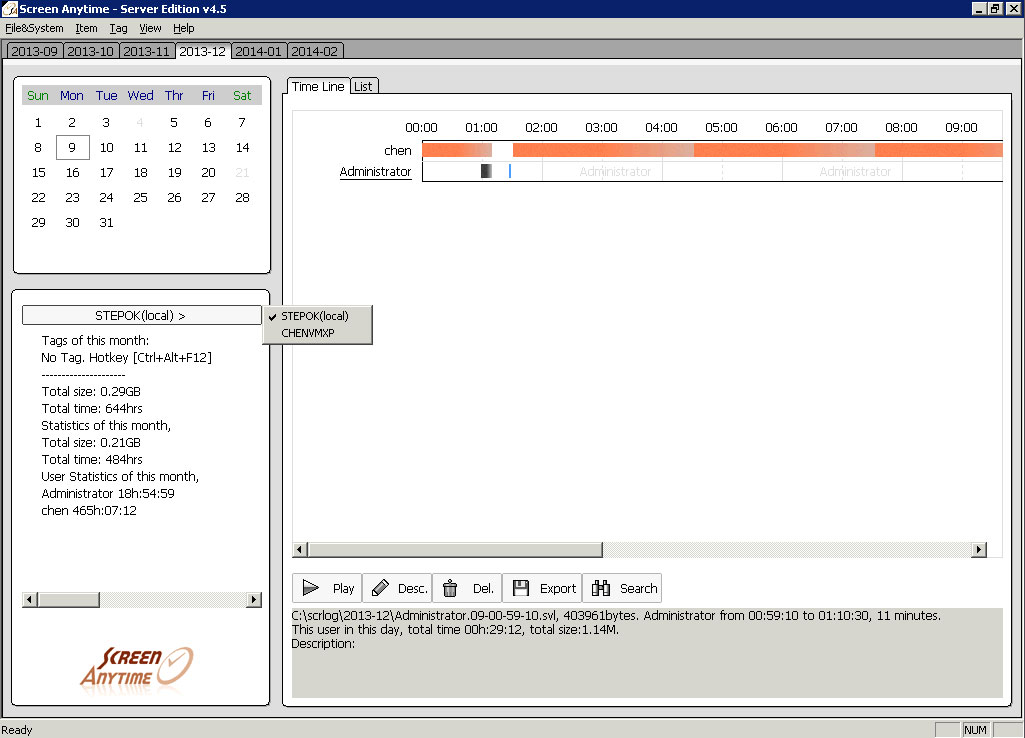1025x738 pixels.
Task: Click timeline scrollbar right arrow
Action: click(x=979, y=549)
